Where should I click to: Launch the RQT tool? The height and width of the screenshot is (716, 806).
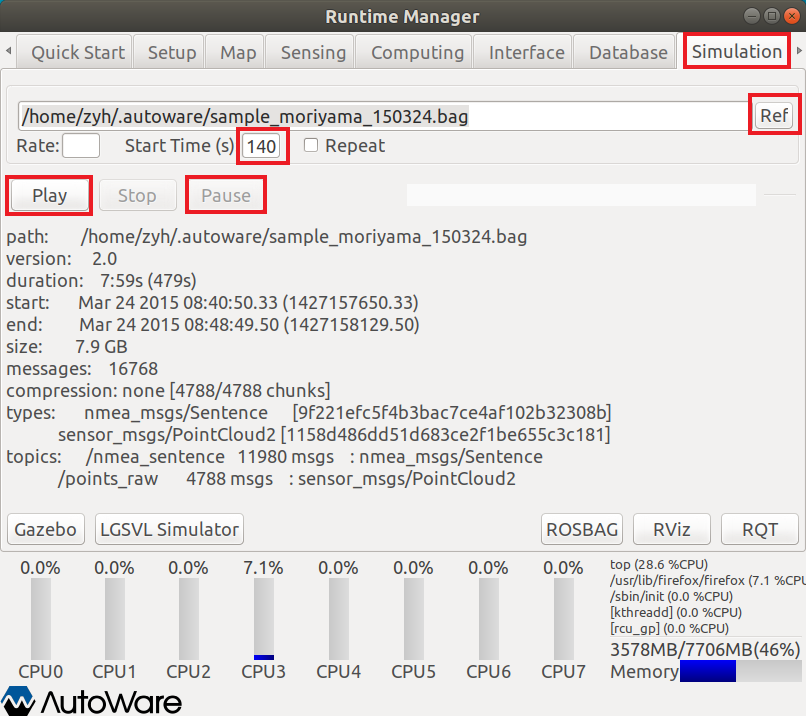761,529
